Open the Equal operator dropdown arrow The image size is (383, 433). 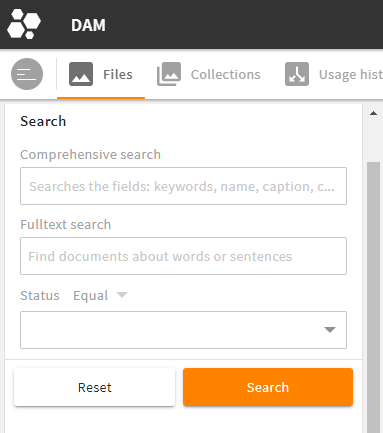click(122, 295)
